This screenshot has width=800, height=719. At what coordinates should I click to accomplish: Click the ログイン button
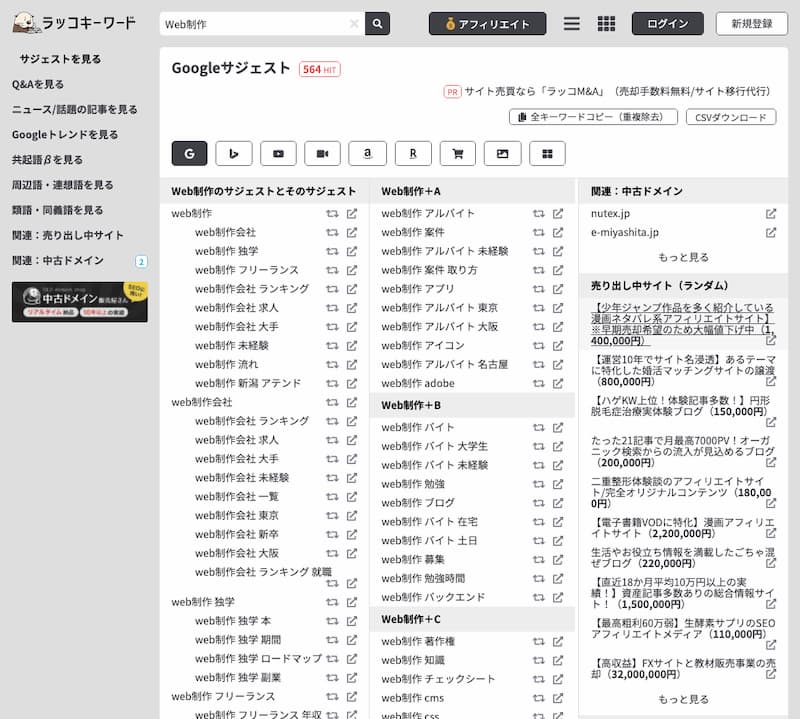(667, 24)
